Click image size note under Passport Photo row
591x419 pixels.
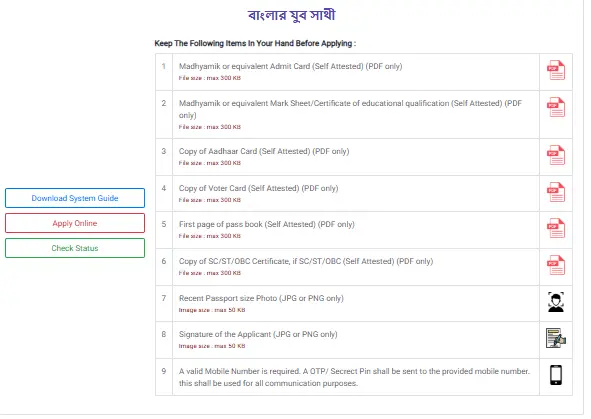[x=212, y=310]
